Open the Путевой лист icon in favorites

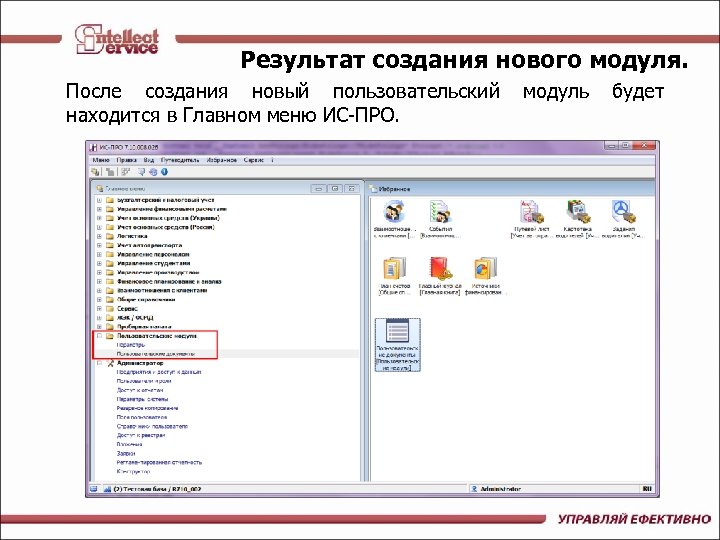531,212
